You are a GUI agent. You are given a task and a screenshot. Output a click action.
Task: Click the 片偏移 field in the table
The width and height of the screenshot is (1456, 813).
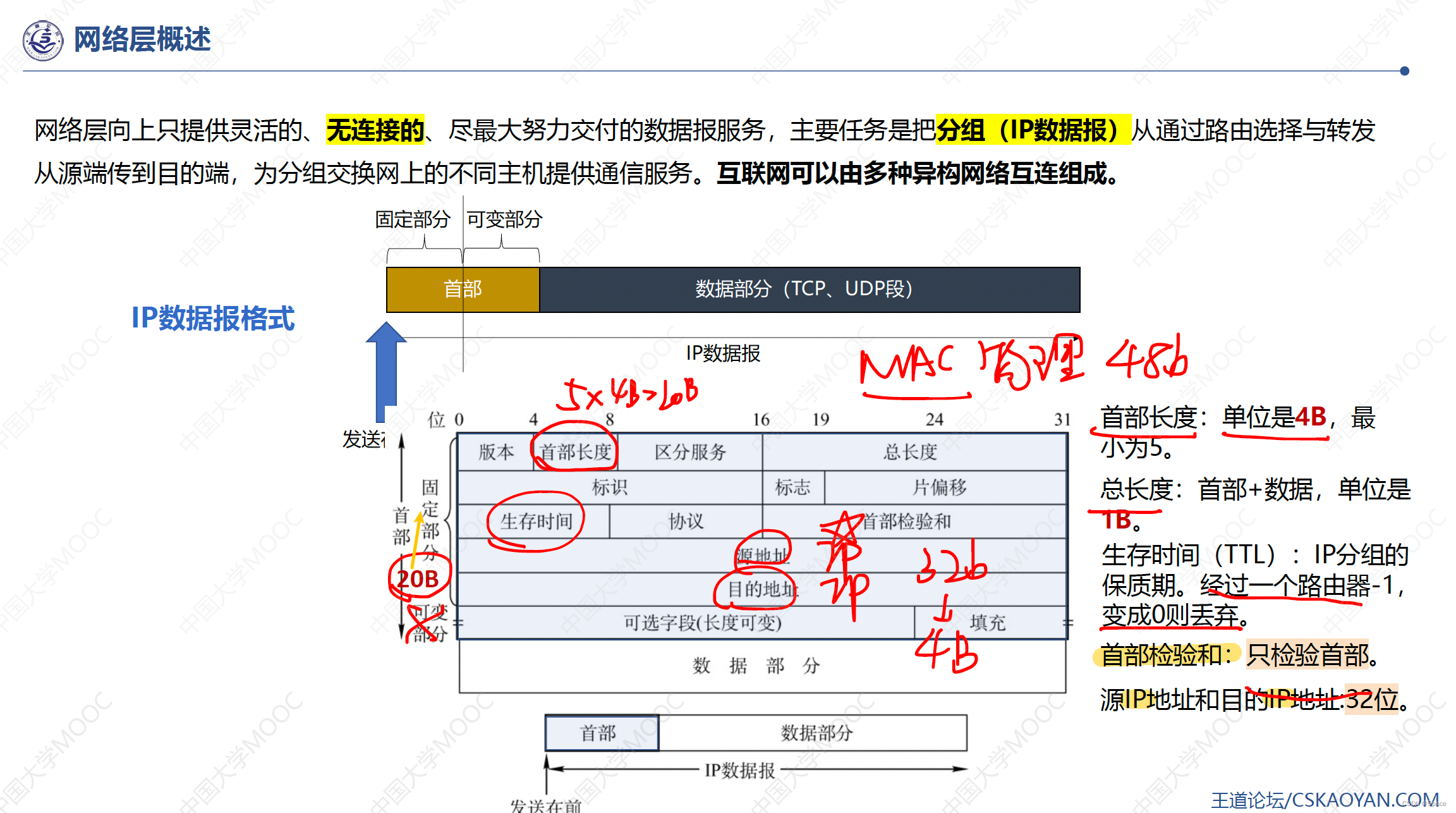click(x=945, y=487)
